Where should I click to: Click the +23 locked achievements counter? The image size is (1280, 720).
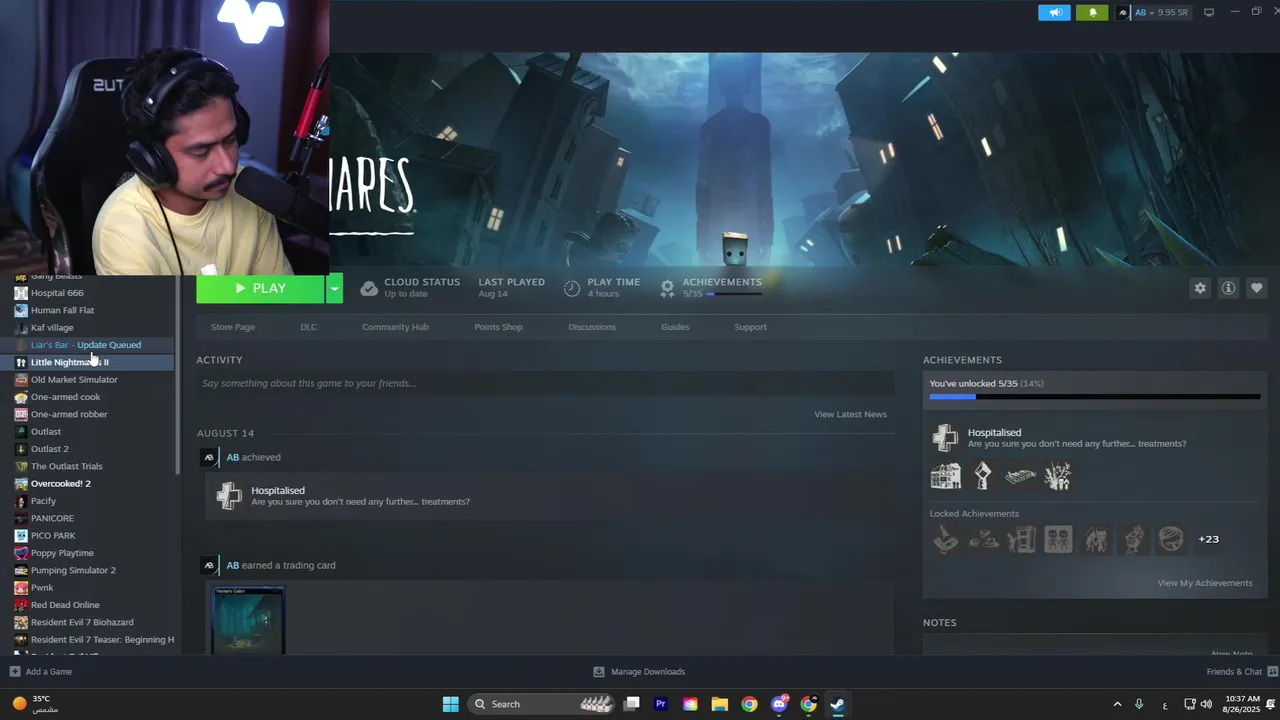point(1209,539)
